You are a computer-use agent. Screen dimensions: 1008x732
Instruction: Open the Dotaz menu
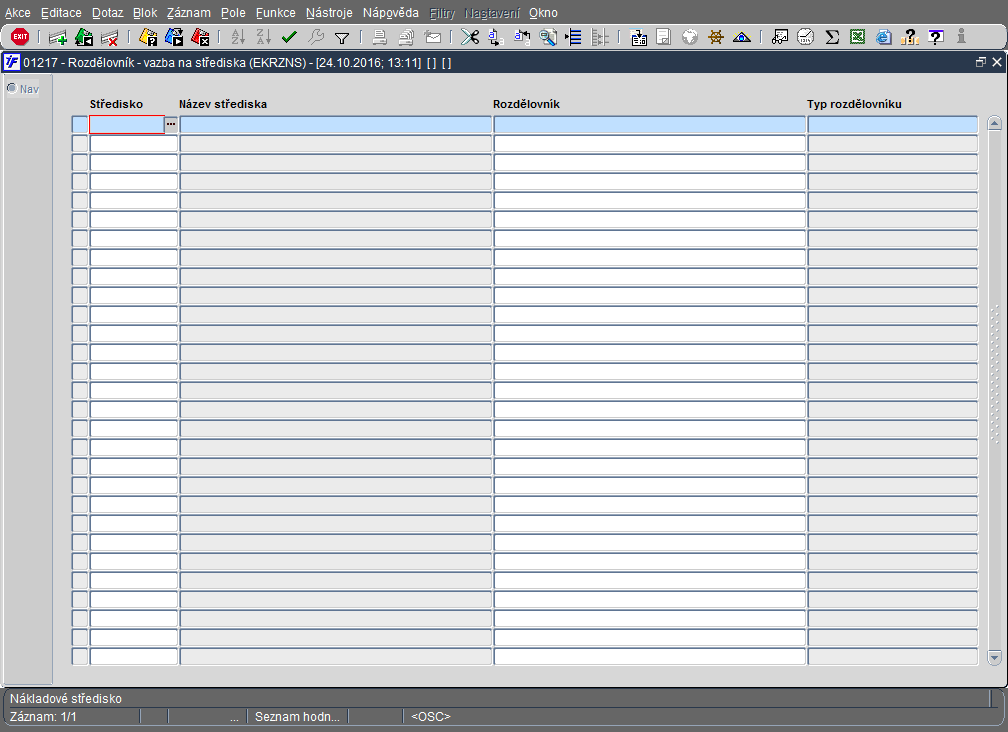click(x=107, y=13)
